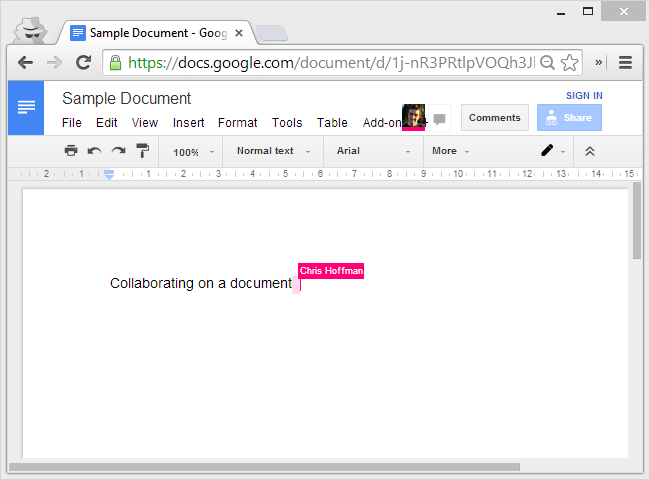Click the chat bubble icon
This screenshot has width=650, height=480.
pyautogui.click(x=439, y=119)
